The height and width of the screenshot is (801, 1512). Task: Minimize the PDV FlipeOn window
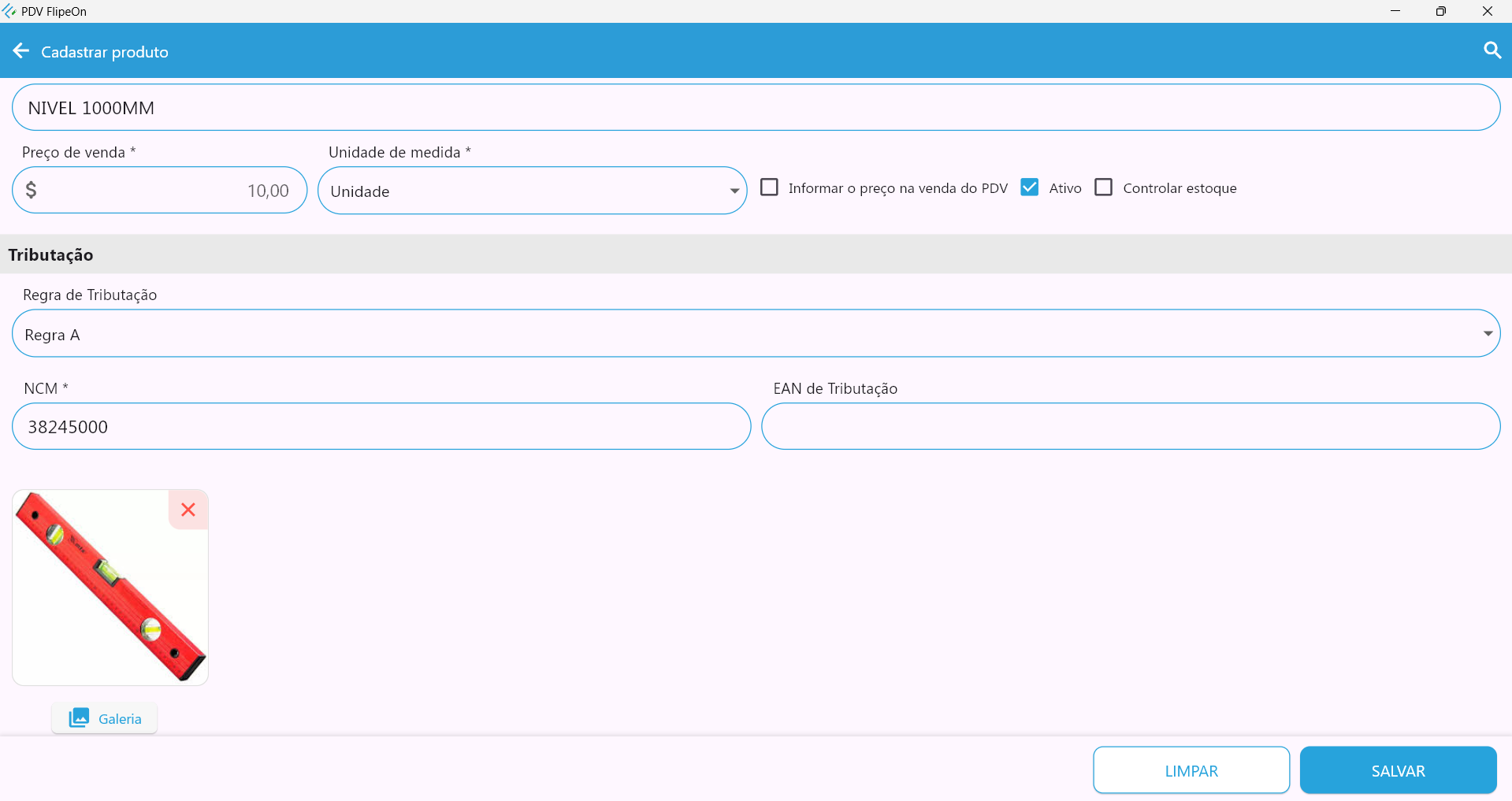click(x=1395, y=11)
